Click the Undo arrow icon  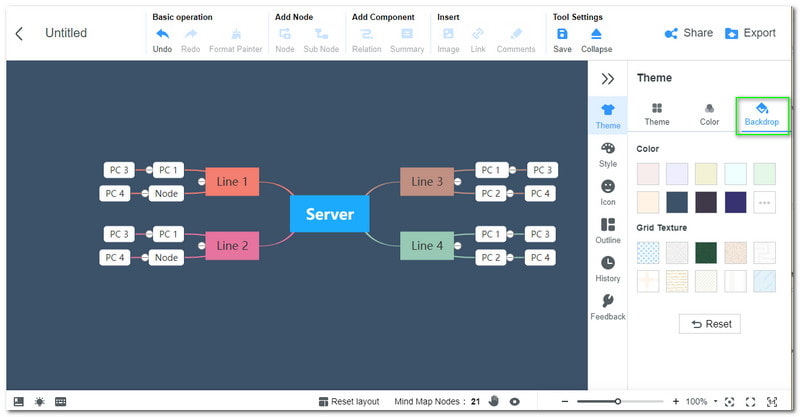click(162, 34)
